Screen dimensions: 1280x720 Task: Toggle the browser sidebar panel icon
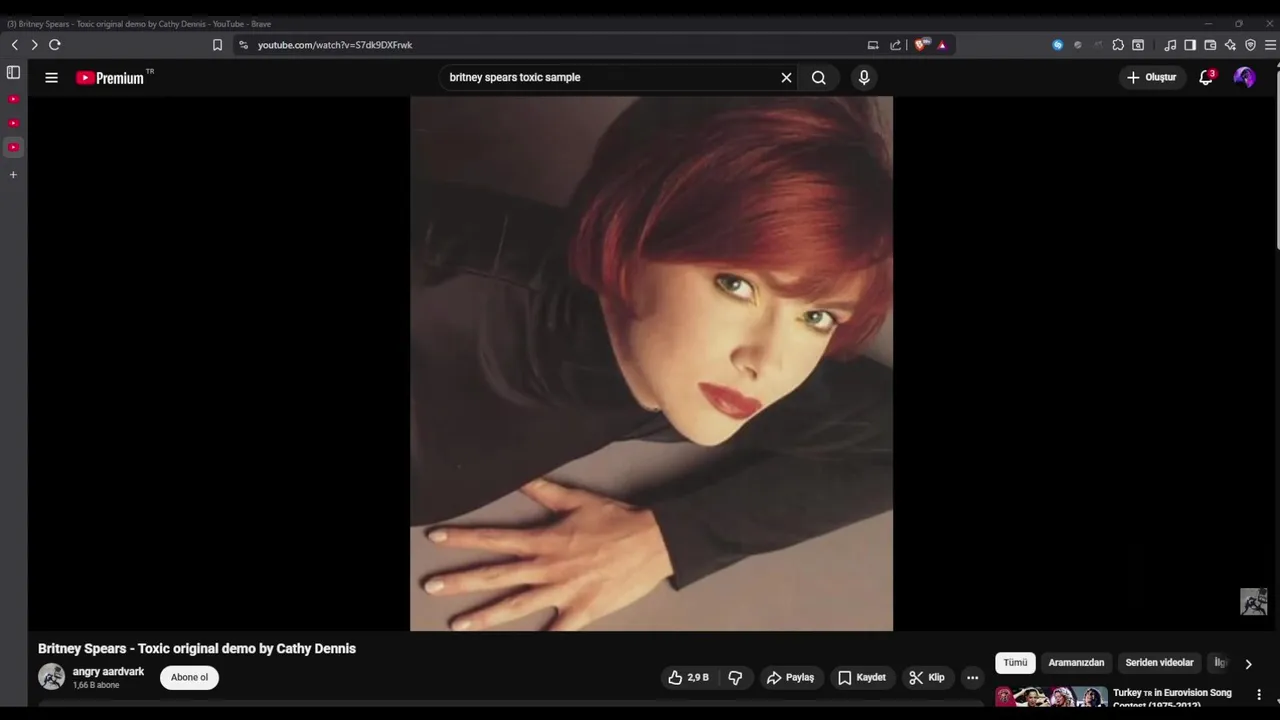coord(1190,45)
